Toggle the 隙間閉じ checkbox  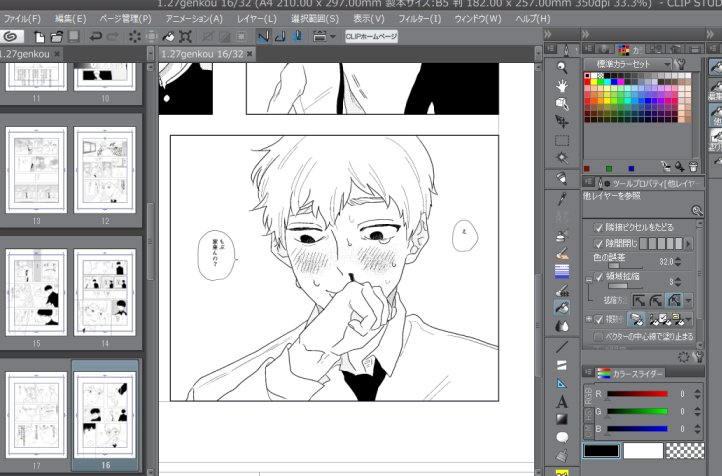pyautogui.click(x=599, y=243)
